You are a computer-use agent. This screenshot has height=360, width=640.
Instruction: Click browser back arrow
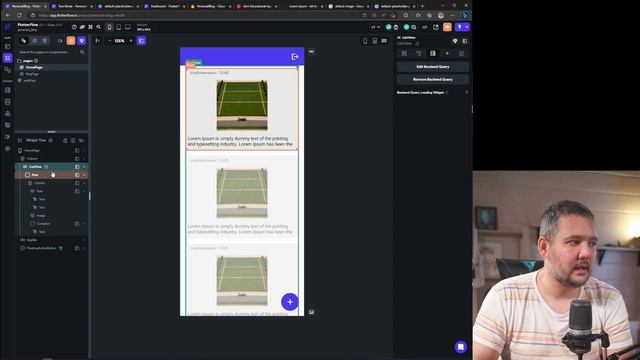[x=8, y=15]
